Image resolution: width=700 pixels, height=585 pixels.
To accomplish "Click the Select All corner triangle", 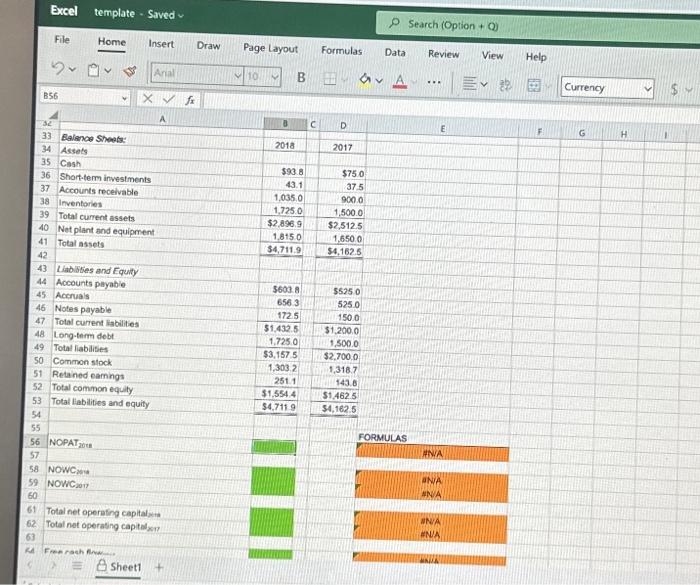I will coord(53,116).
